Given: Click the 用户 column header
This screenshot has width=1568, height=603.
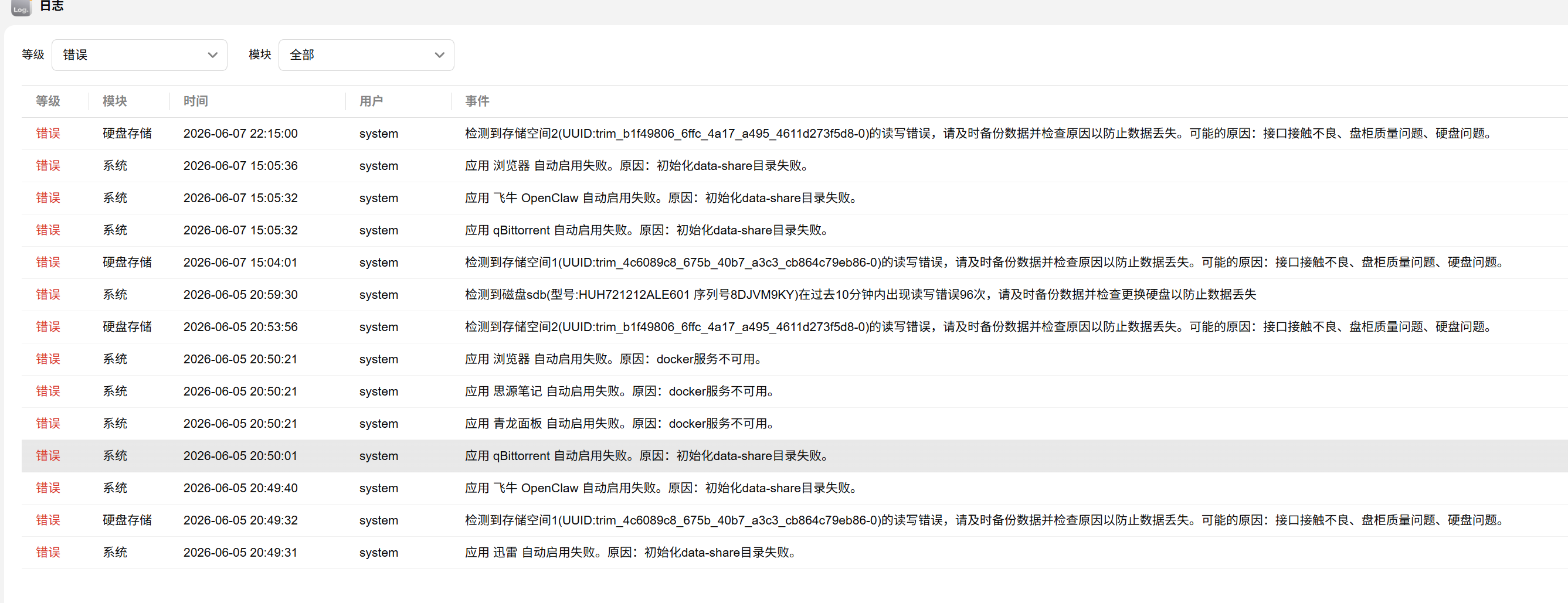Looking at the screenshot, I should coord(371,101).
